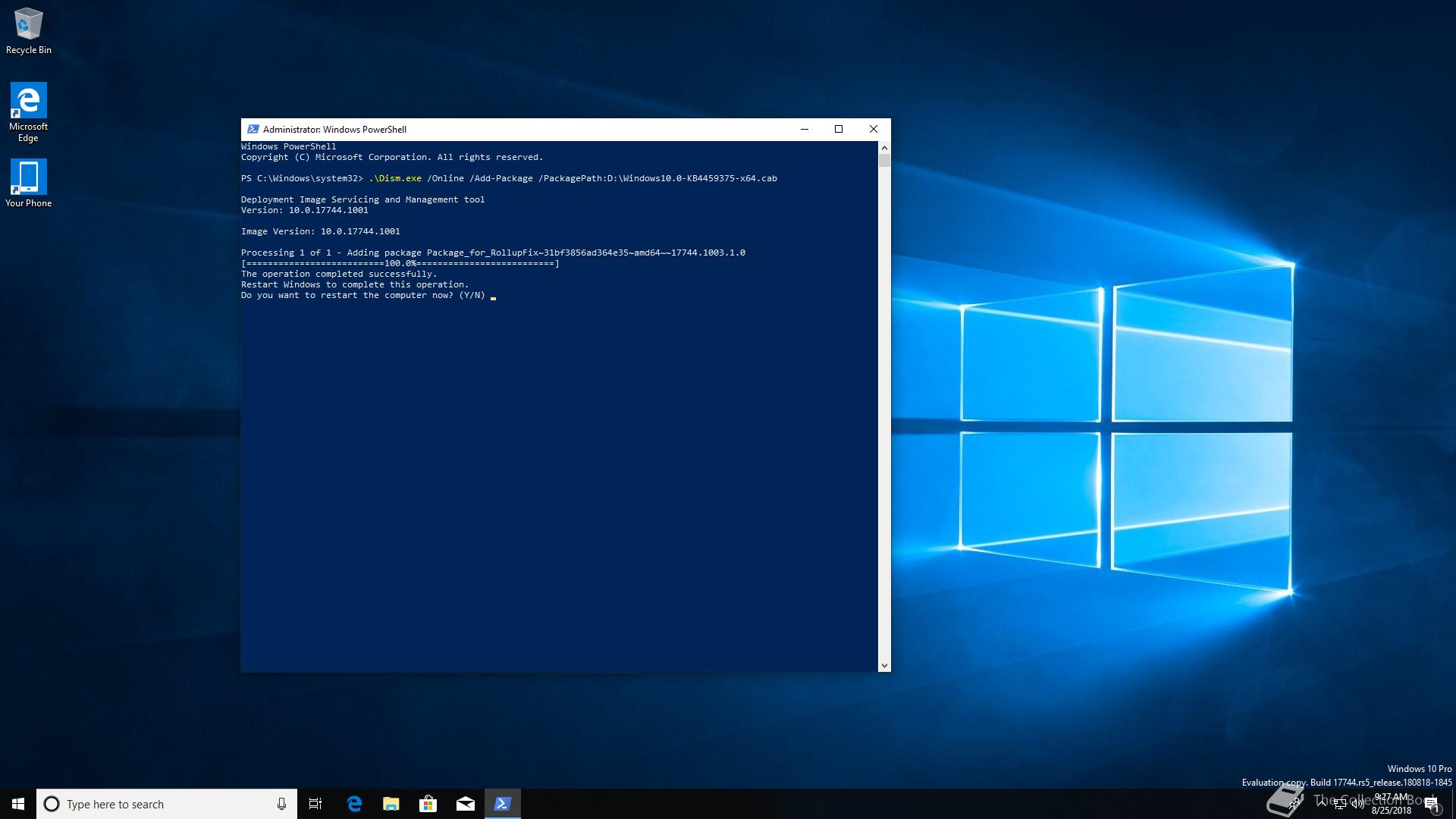Screen dimensions: 1456x819
Task: Open File Explorer from the taskbar
Action: [391, 804]
